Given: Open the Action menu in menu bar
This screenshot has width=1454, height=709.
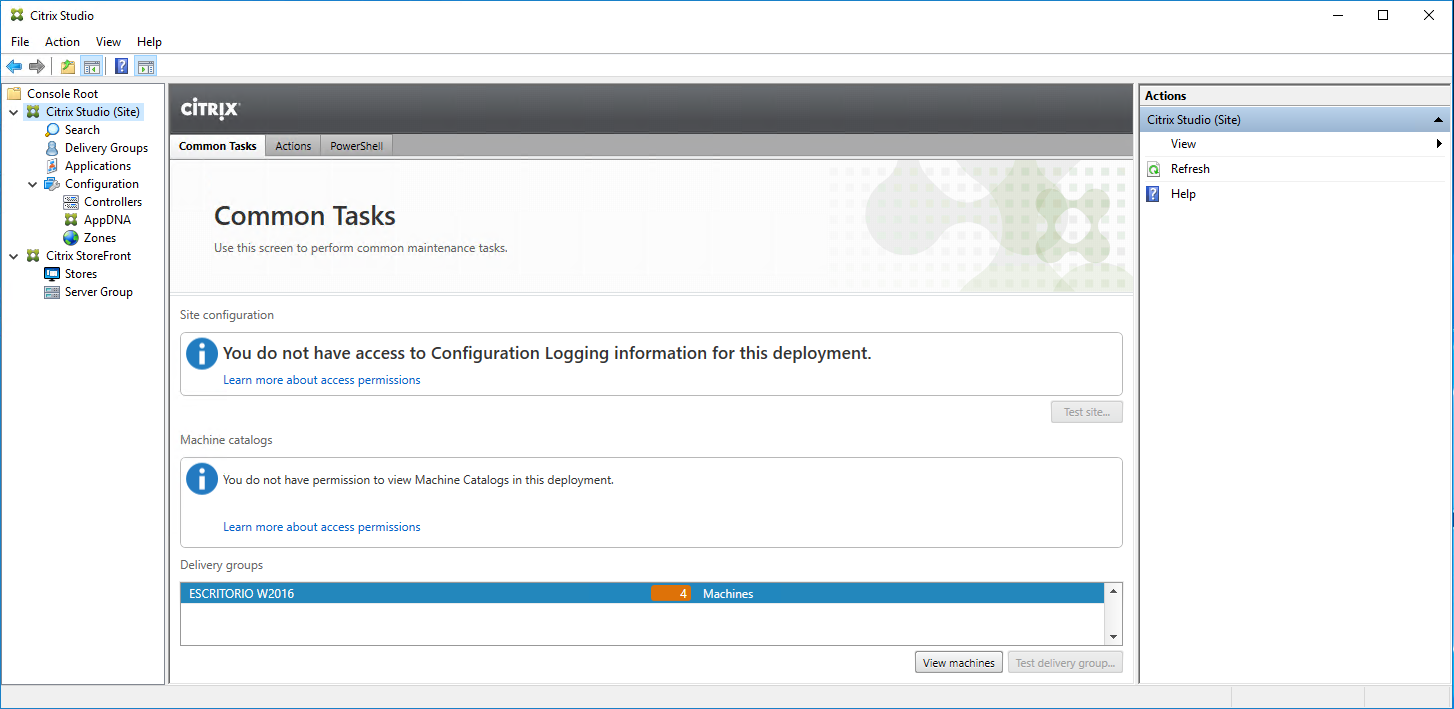Looking at the screenshot, I should (x=62, y=42).
